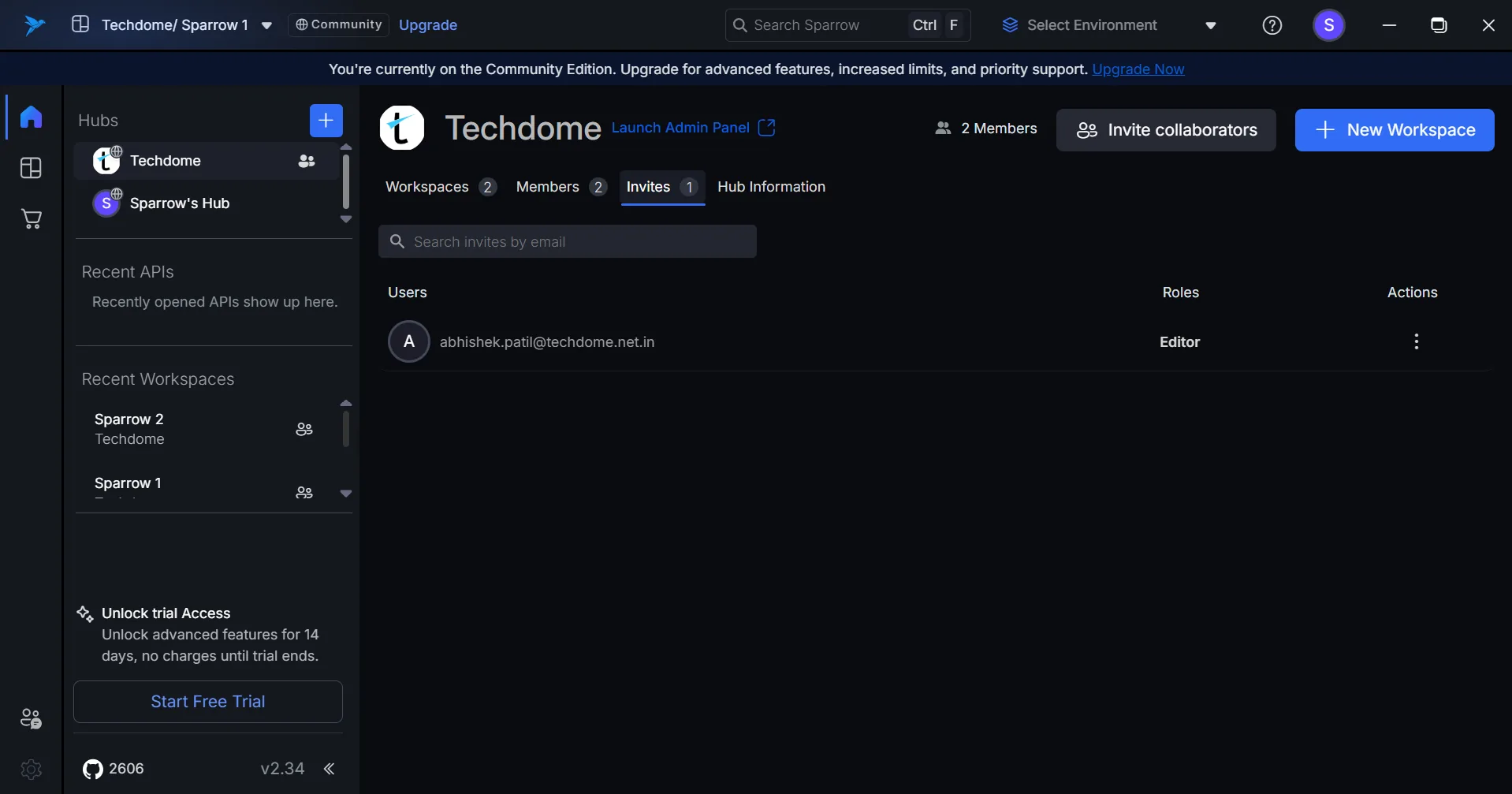Create a new hub with plus button
This screenshot has height=794, width=1512.
(326, 121)
